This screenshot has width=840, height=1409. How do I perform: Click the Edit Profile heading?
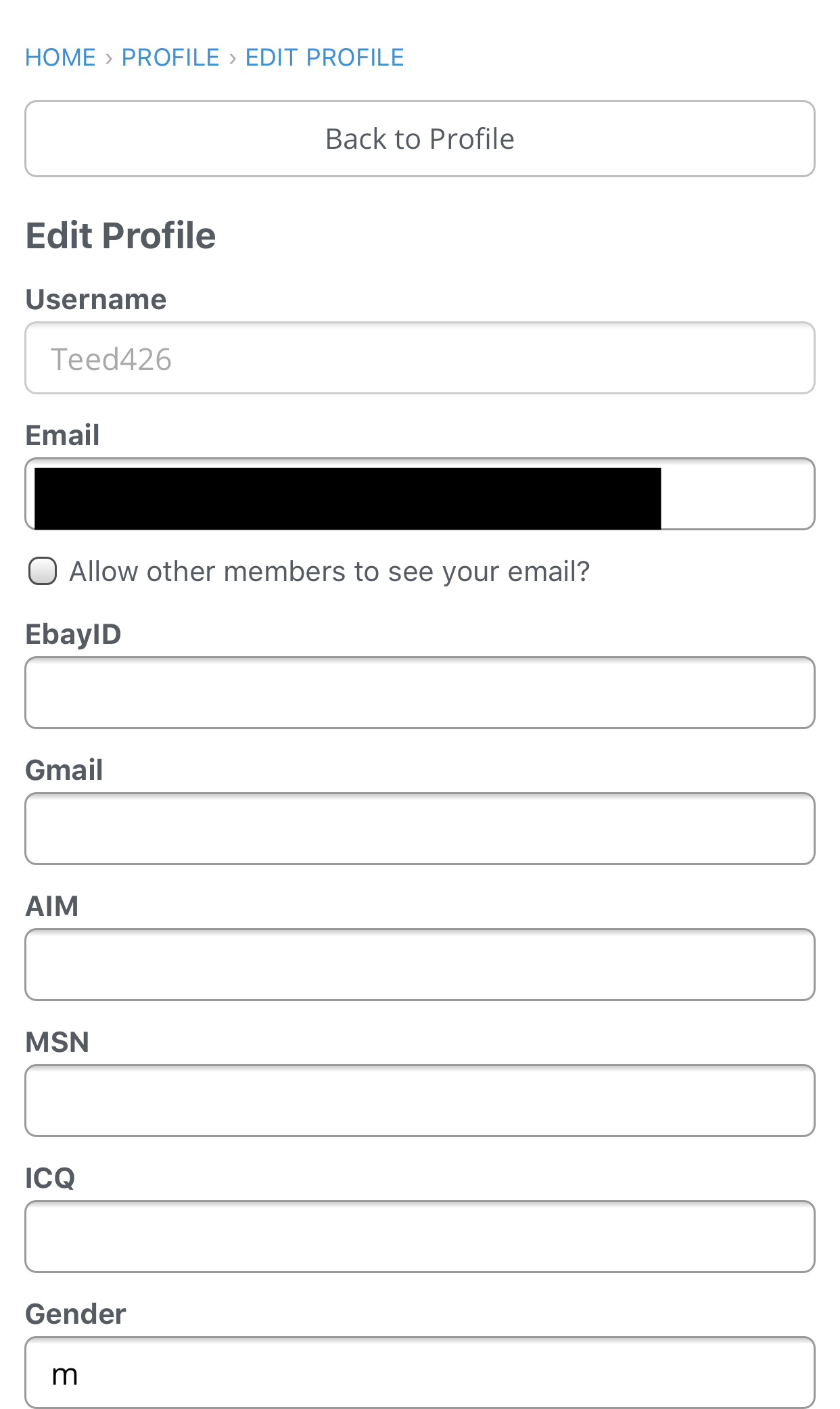120,235
